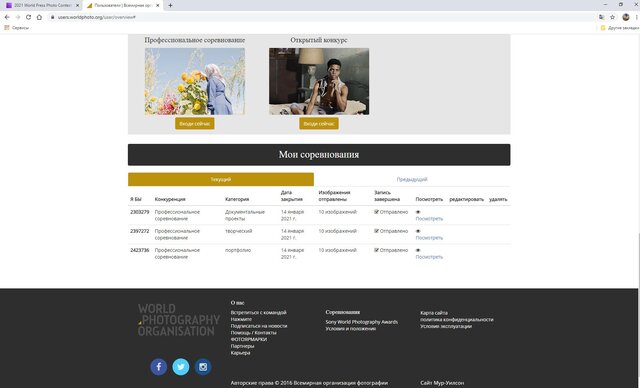Click browser forward arrow
640x388 pixels.
point(18,17)
